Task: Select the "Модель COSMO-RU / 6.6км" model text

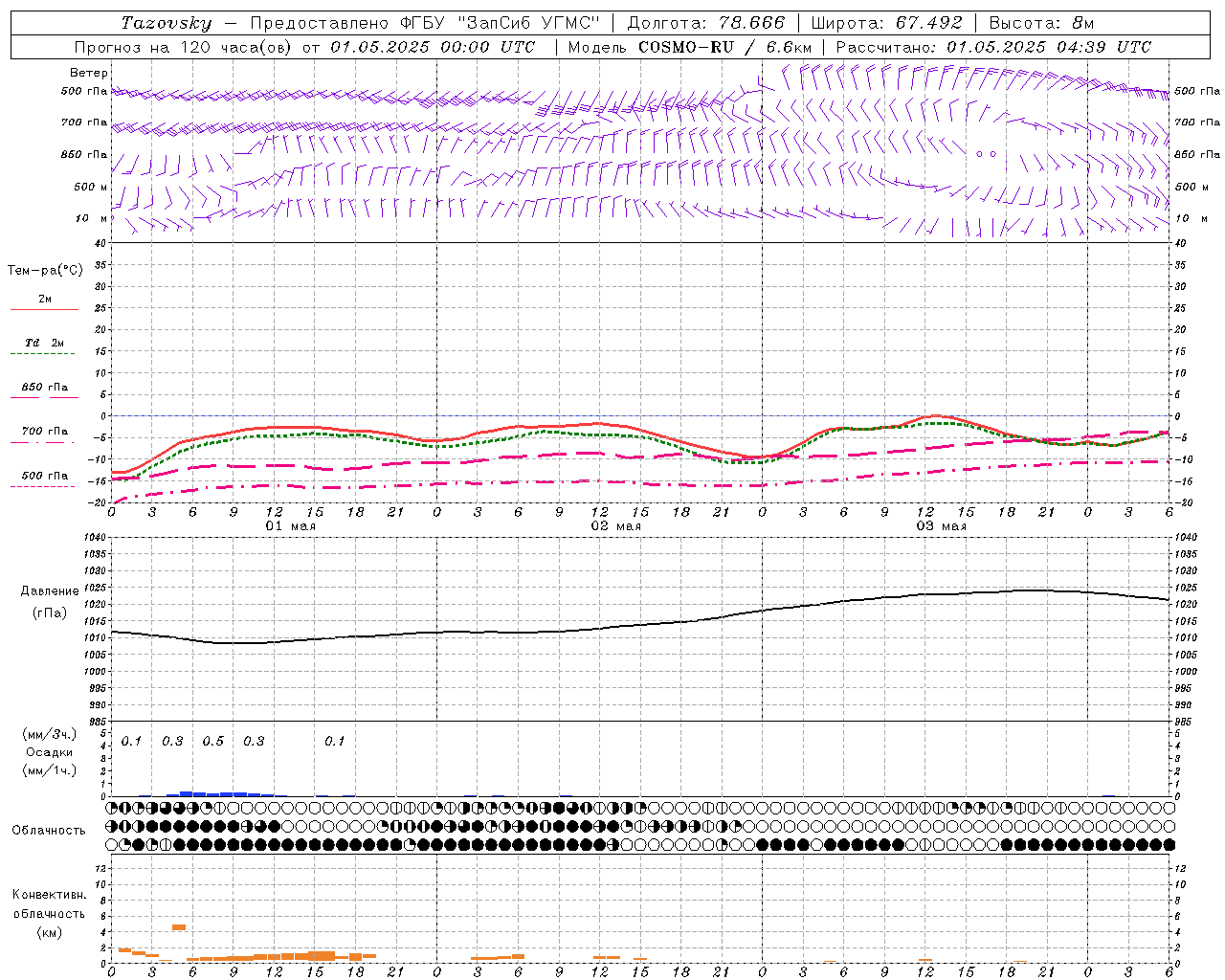Action: click(689, 47)
